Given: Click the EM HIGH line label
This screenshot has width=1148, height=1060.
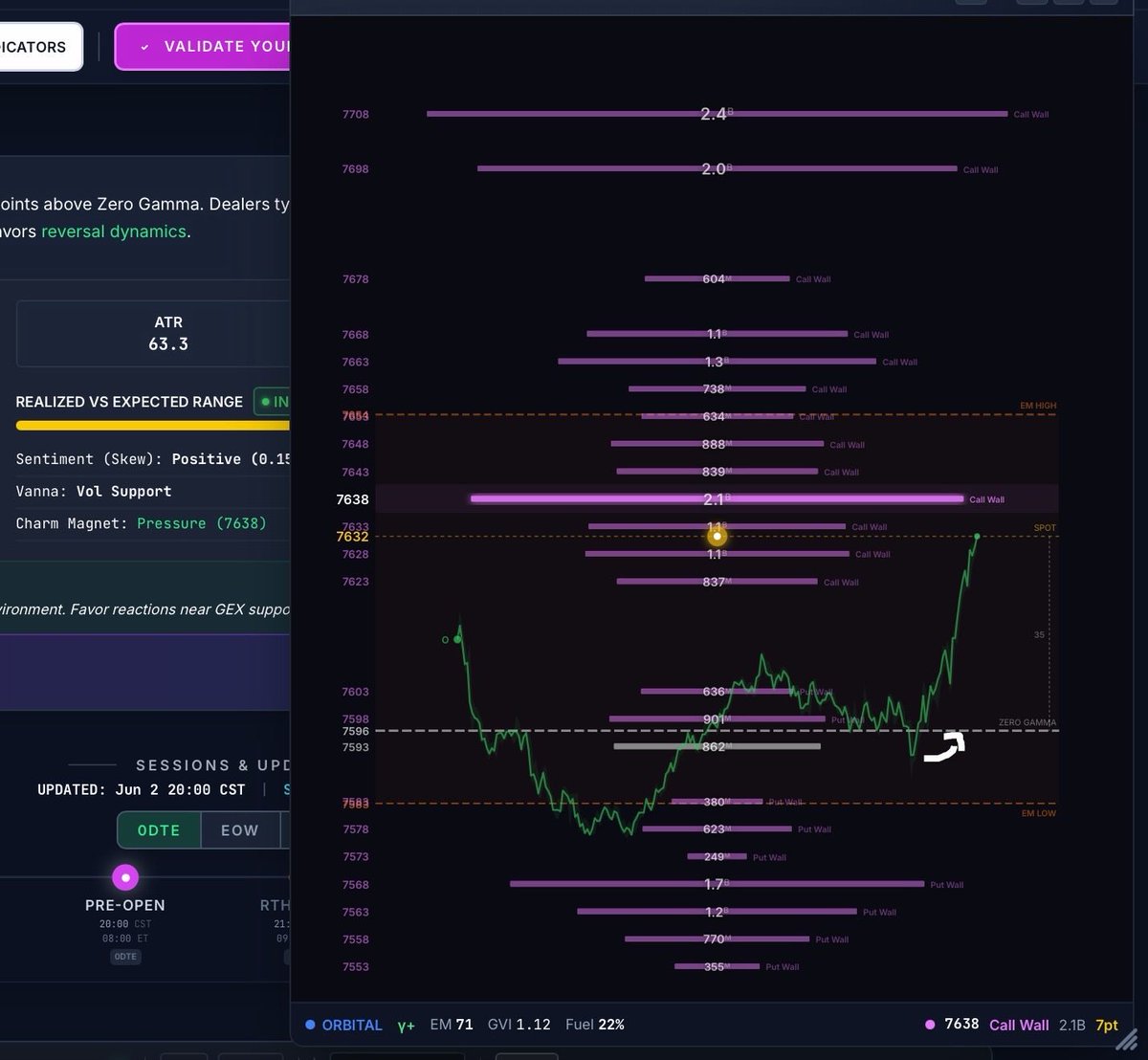Looking at the screenshot, I should (x=1038, y=406).
